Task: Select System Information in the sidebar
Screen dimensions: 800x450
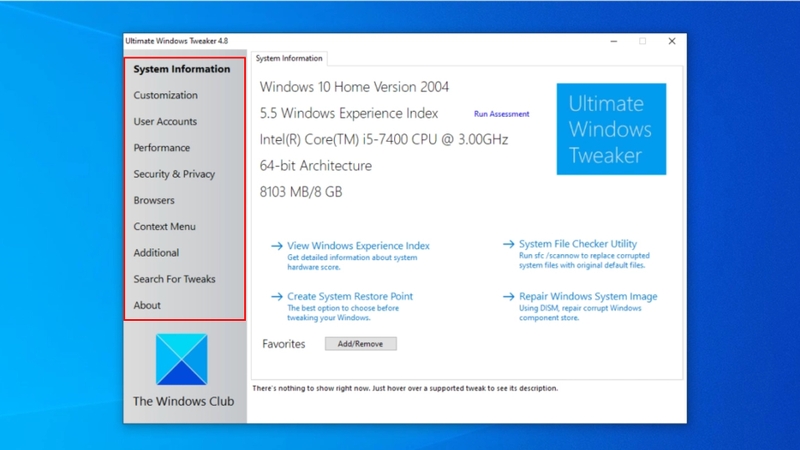Action: pos(182,69)
